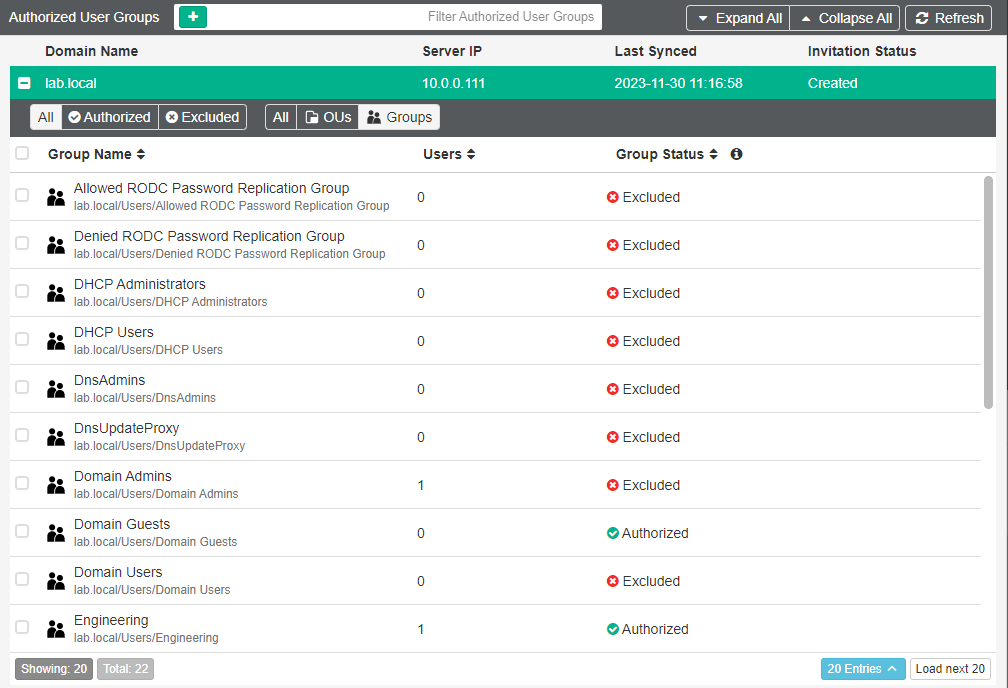Click the Collapse All button
Viewport: 1008px width, 688px height.
pyautogui.click(x=845, y=17)
